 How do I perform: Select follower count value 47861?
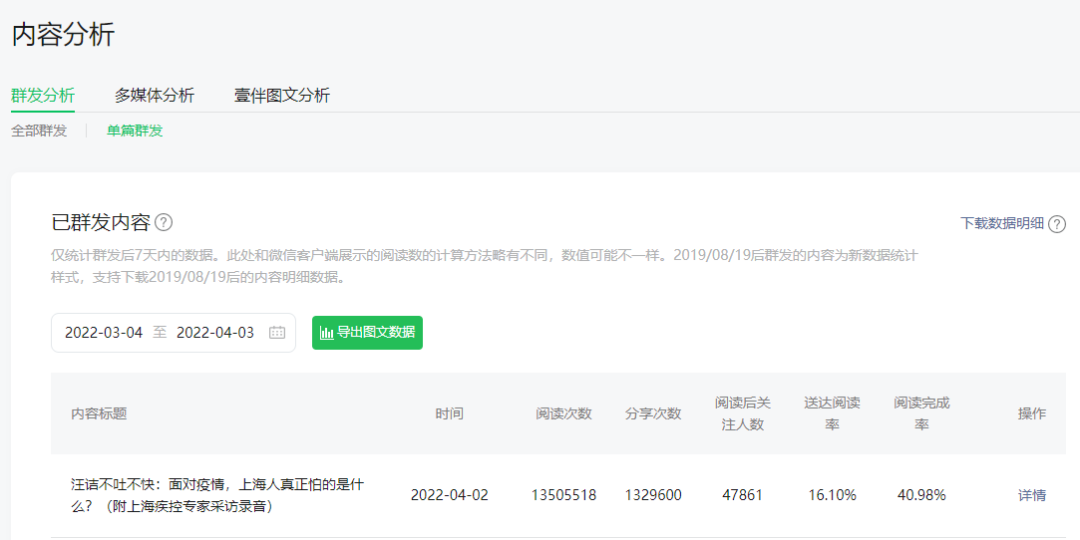click(x=742, y=495)
